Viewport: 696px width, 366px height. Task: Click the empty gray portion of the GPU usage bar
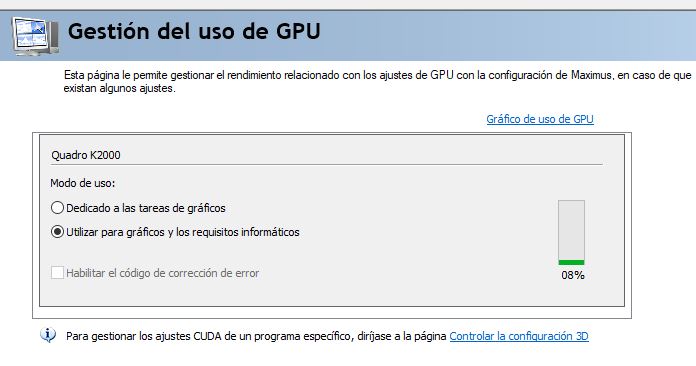571,230
